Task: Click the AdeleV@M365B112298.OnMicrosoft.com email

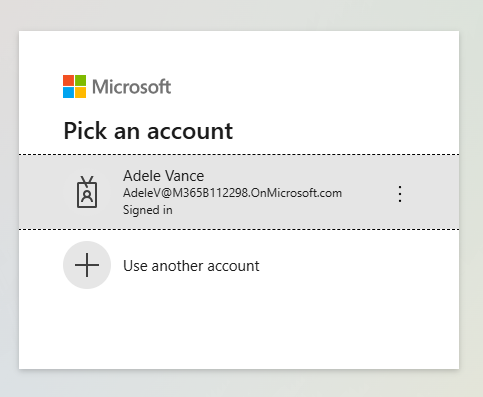Action: click(x=232, y=193)
